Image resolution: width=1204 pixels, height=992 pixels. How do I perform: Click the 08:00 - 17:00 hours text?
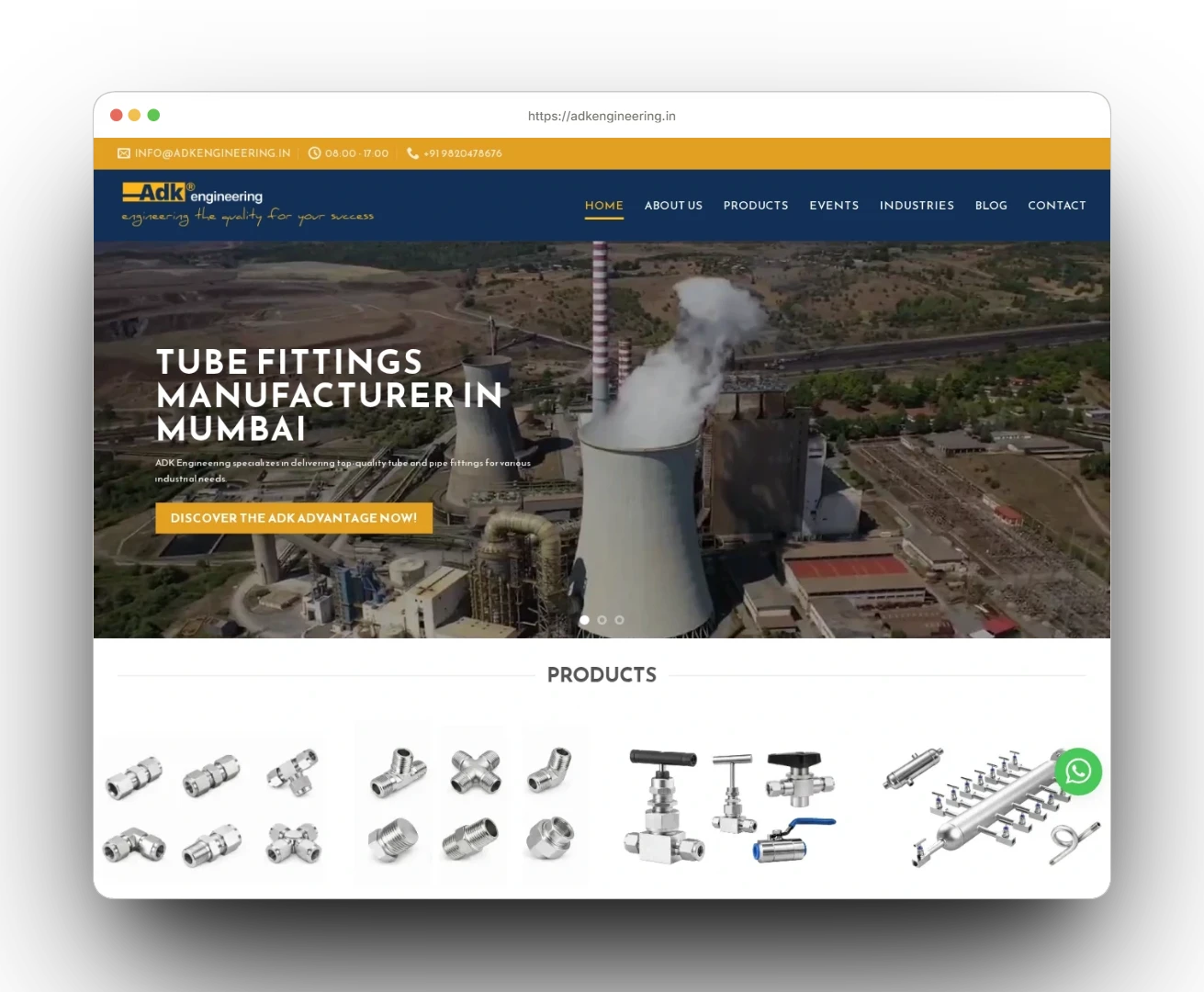[356, 153]
